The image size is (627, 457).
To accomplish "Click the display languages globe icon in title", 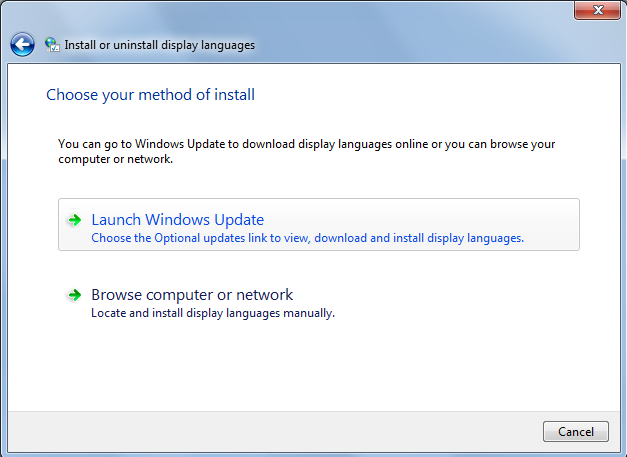I will pyautogui.click(x=52, y=44).
